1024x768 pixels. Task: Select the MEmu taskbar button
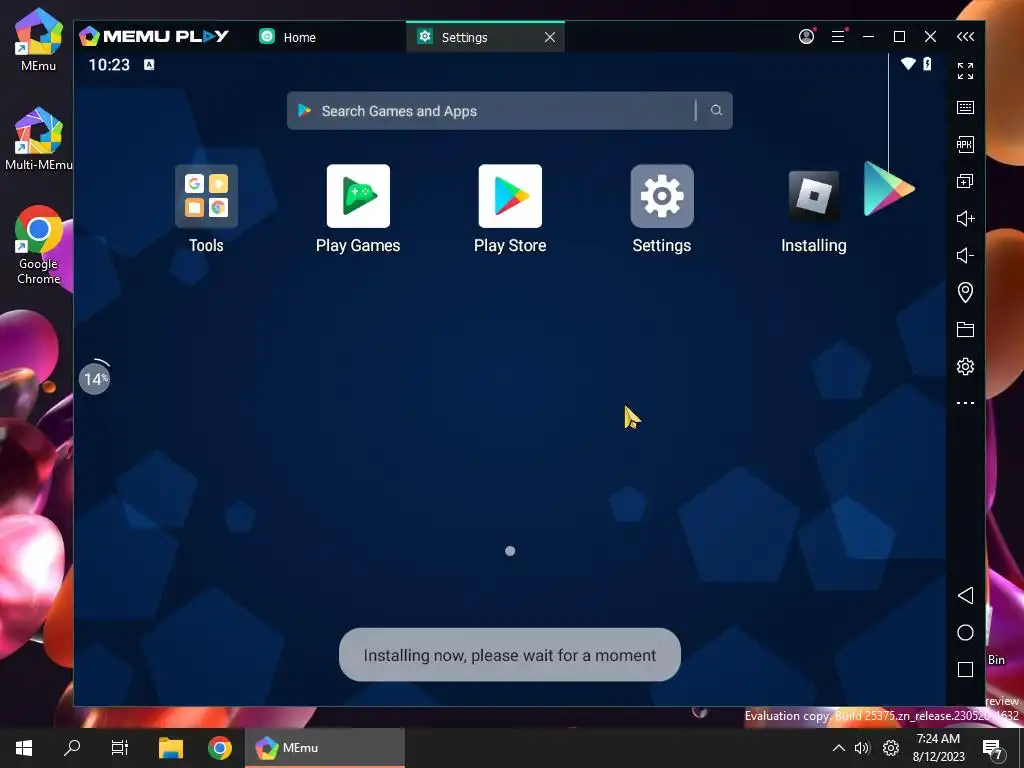pyautogui.click(x=325, y=748)
